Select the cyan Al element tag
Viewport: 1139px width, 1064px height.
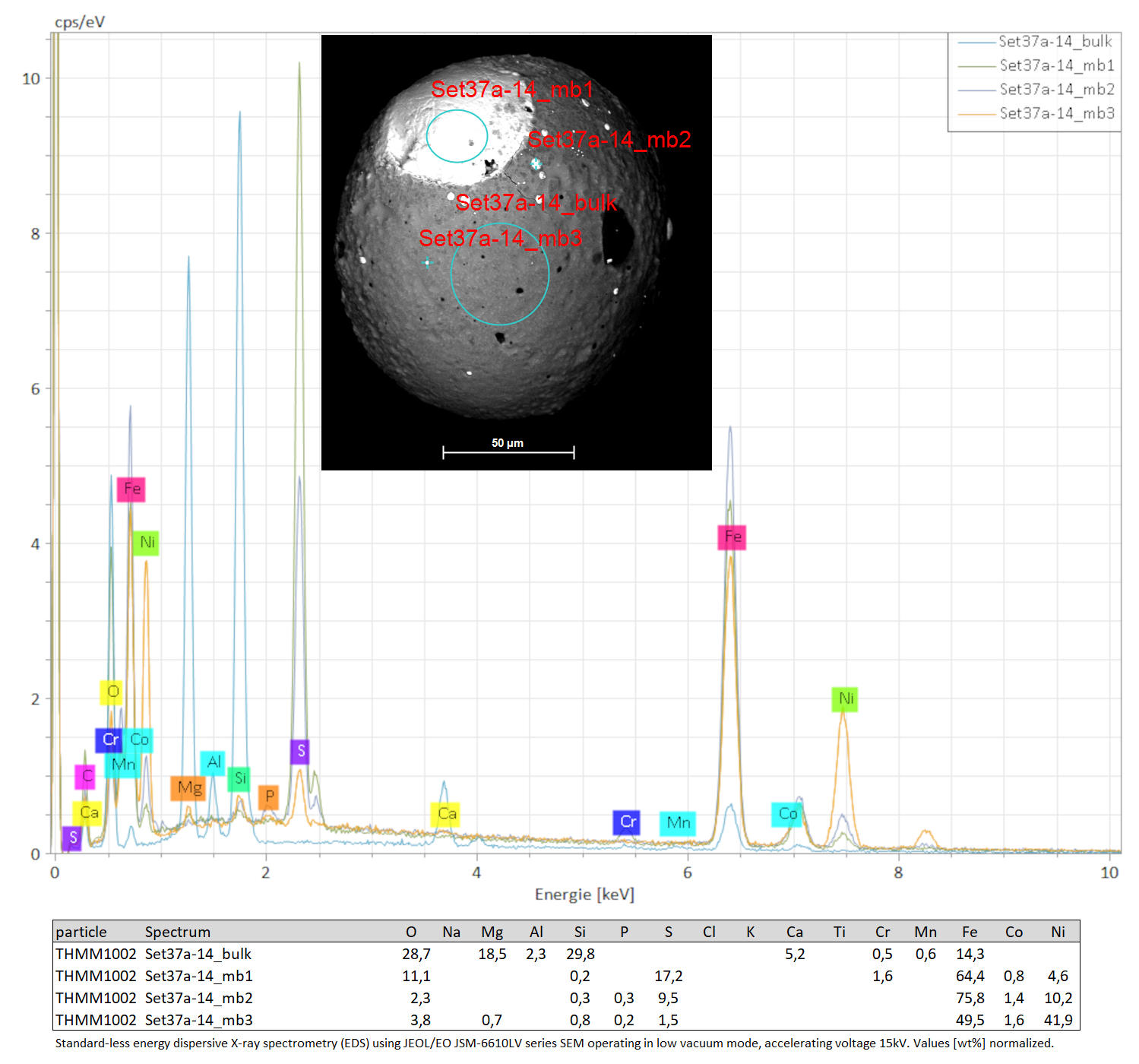pyautogui.click(x=213, y=762)
